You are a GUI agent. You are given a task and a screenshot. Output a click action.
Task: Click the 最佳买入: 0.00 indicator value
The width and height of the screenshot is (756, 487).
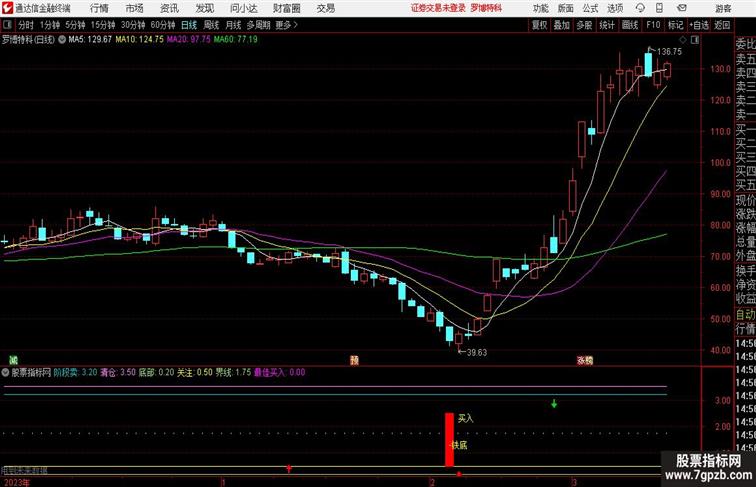tap(279, 372)
